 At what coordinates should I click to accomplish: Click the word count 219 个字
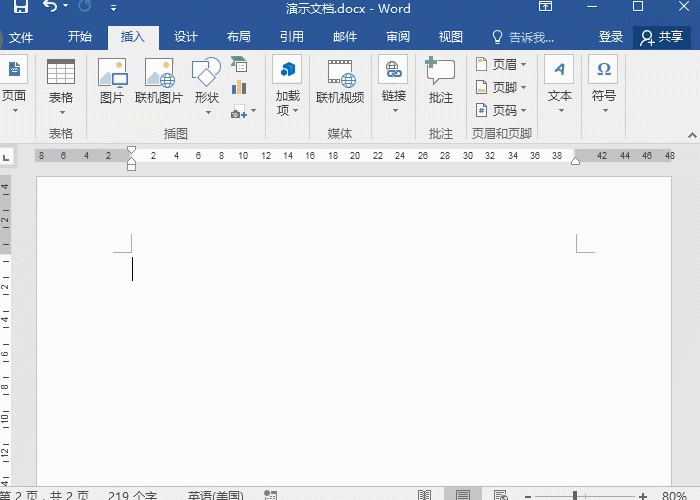132,496
